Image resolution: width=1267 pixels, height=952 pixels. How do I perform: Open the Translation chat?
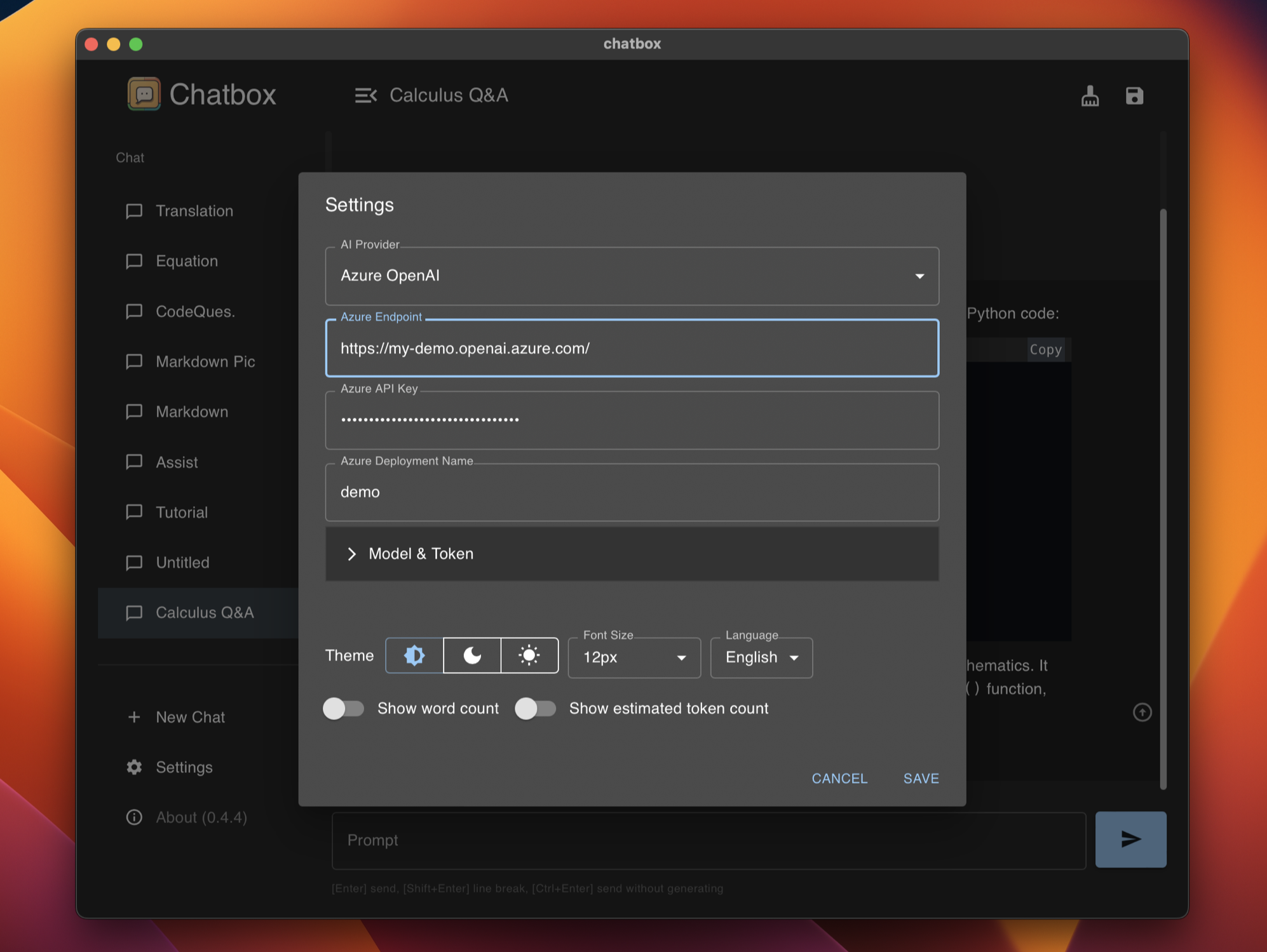(x=198, y=211)
